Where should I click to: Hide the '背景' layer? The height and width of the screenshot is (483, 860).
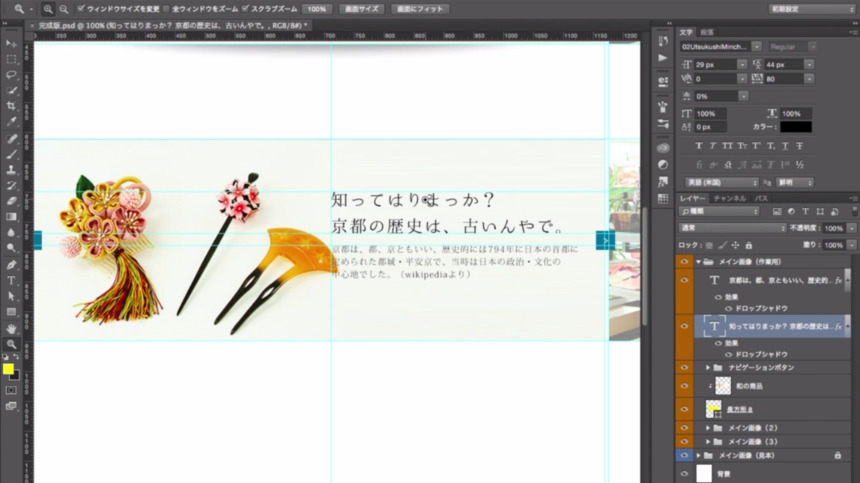pos(684,474)
